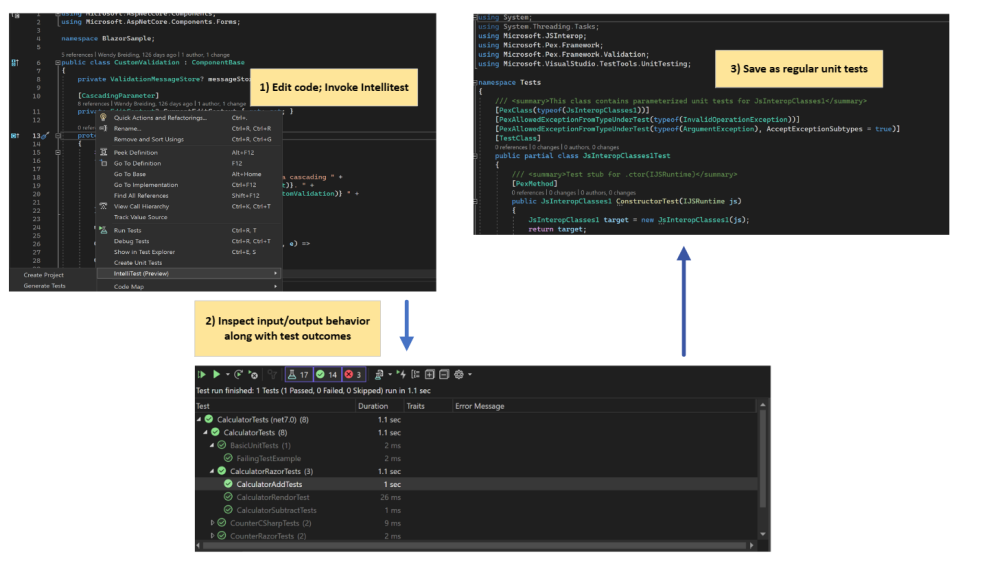This screenshot has width=1000, height=585.
Task: Collapse the BasicUnitTests node
Action: (x=212, y=445)
